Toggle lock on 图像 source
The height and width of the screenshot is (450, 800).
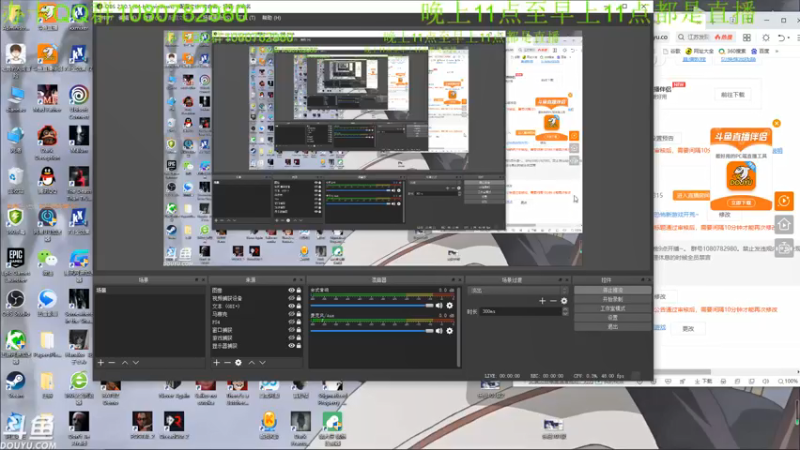pos(299,290)
